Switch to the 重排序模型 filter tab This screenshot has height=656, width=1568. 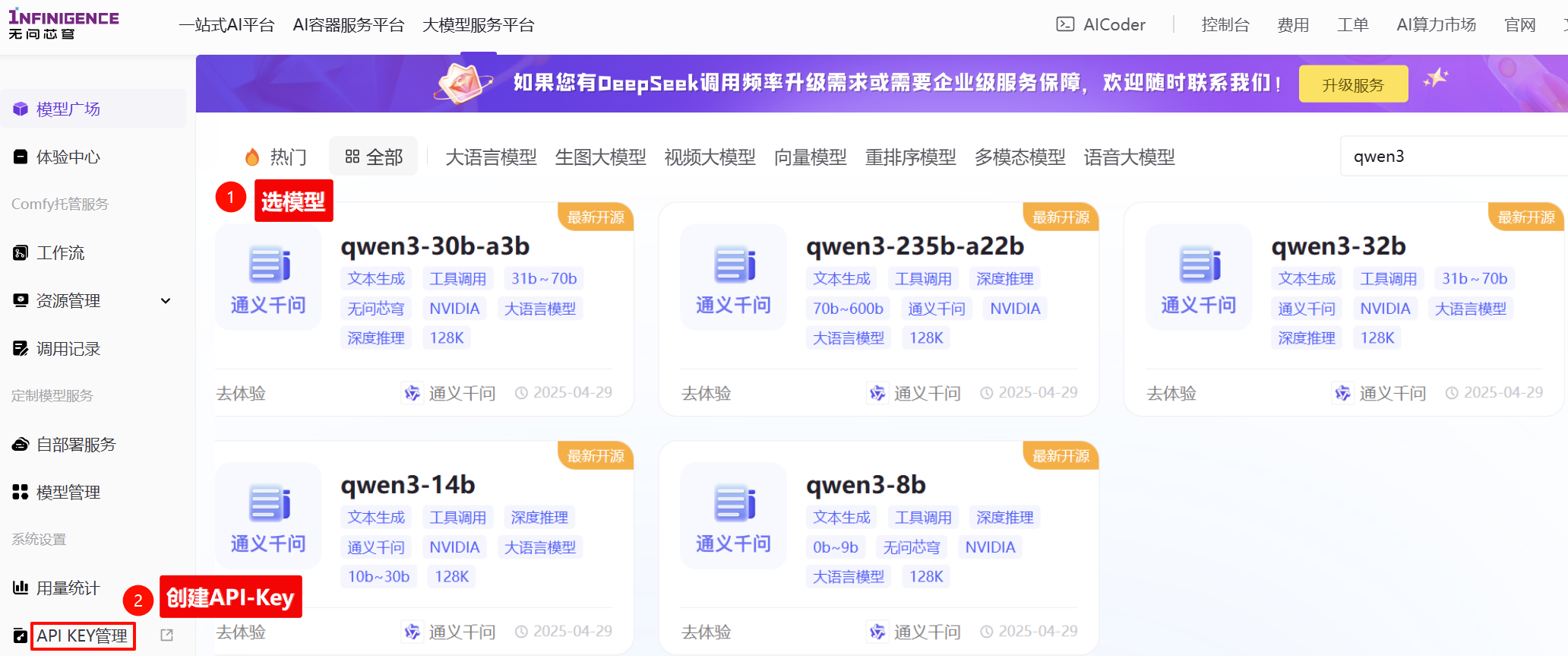910,157
